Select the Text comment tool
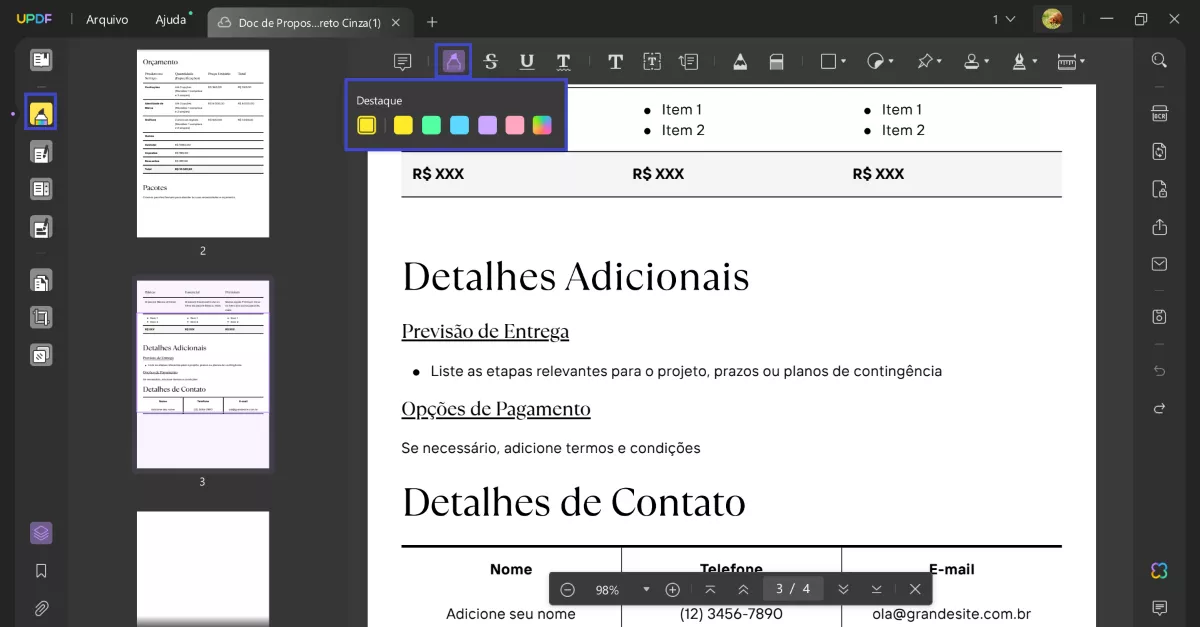This screenshot has height=627, width=1200. click(x=615, y=61)
